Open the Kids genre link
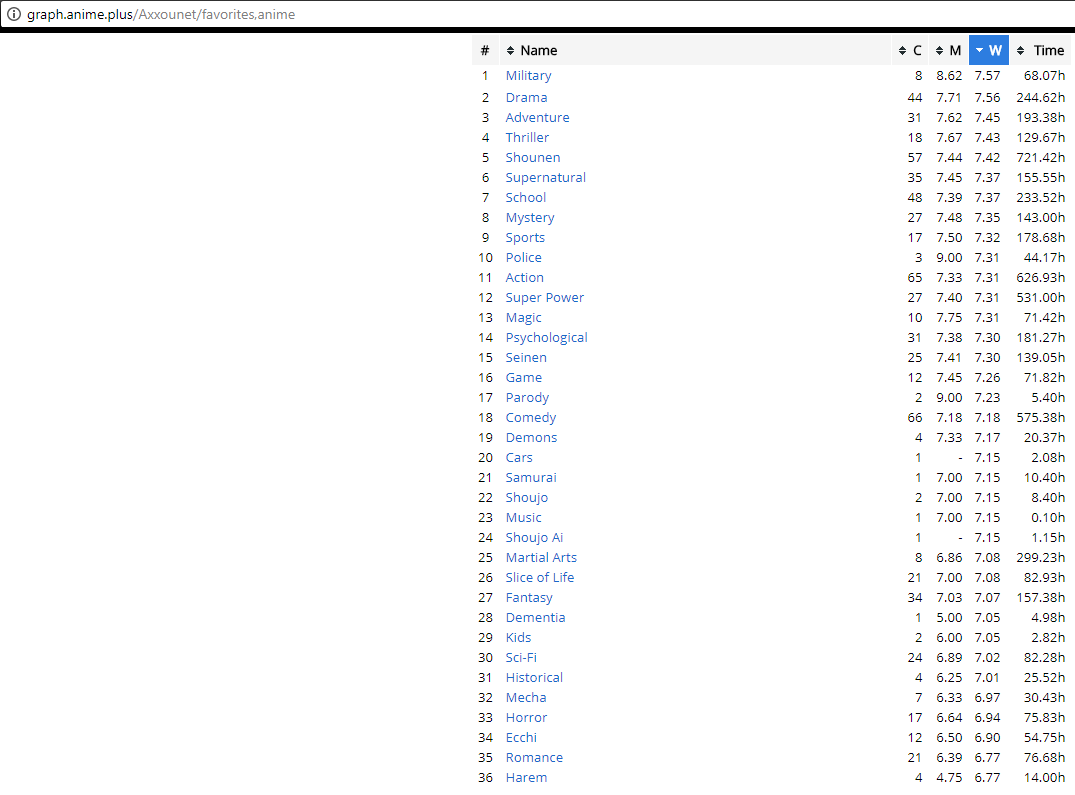 518,637
